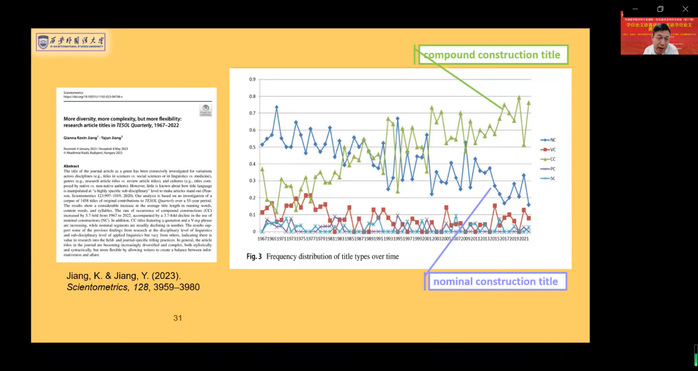Minimize the meeting window
Screen dimensions: 698x371
[635, 9]
